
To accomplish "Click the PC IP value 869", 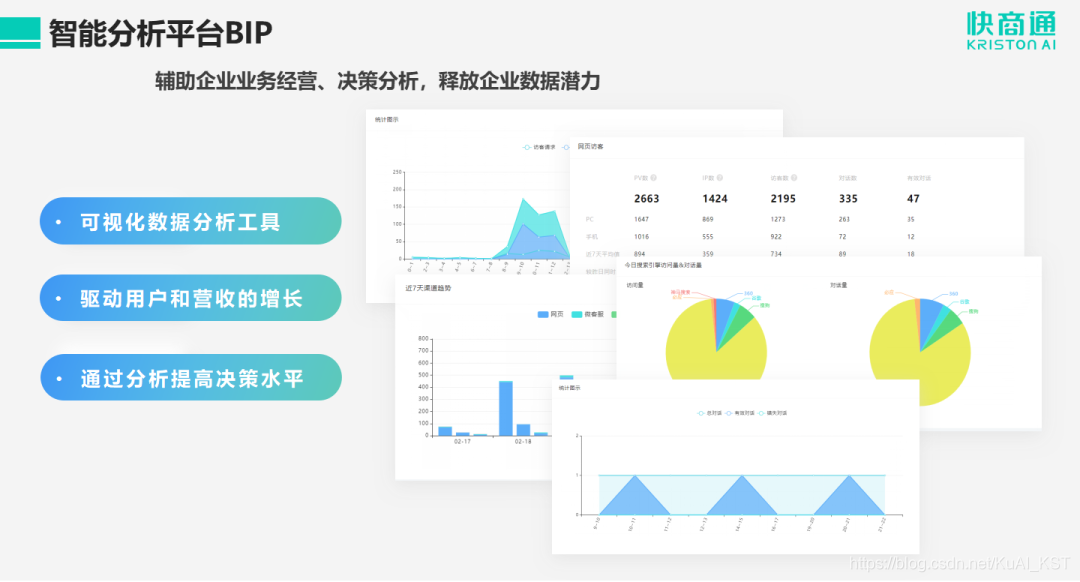I will (x=707, y=219).
